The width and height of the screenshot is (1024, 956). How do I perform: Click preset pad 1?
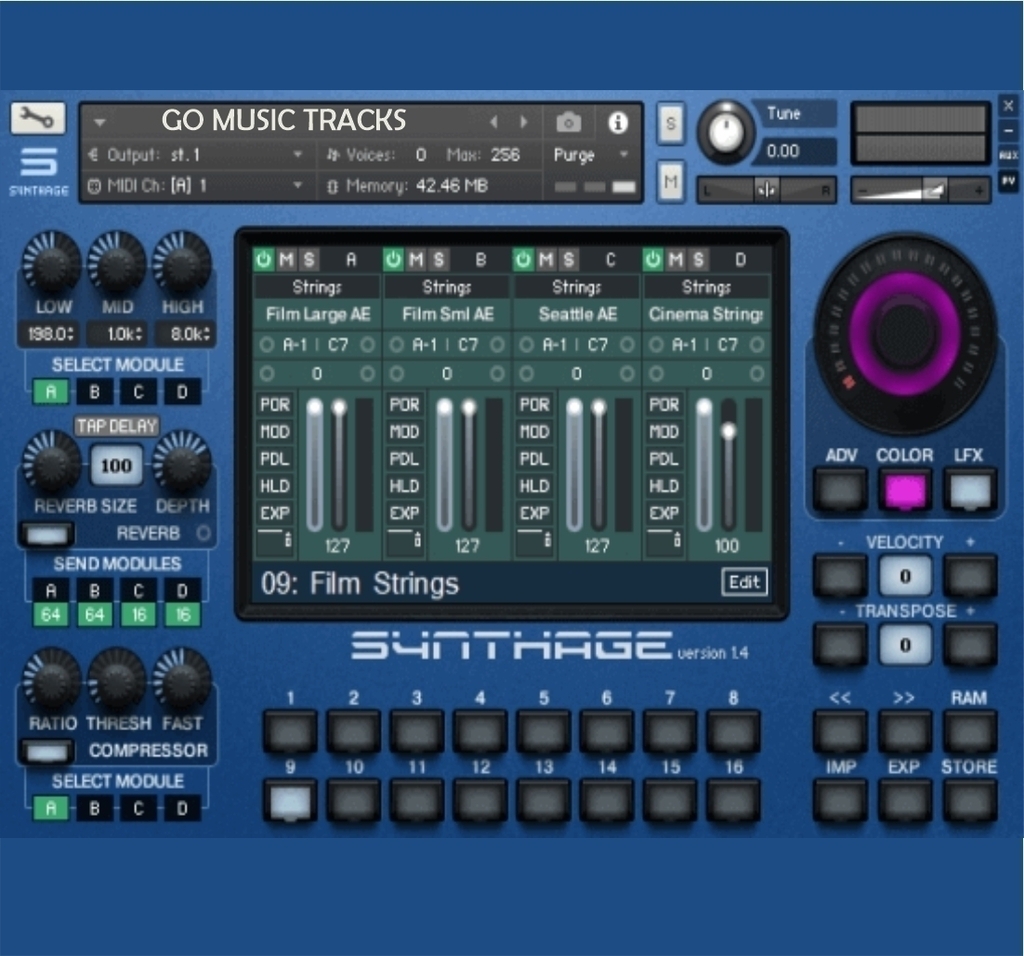point(290,731)
